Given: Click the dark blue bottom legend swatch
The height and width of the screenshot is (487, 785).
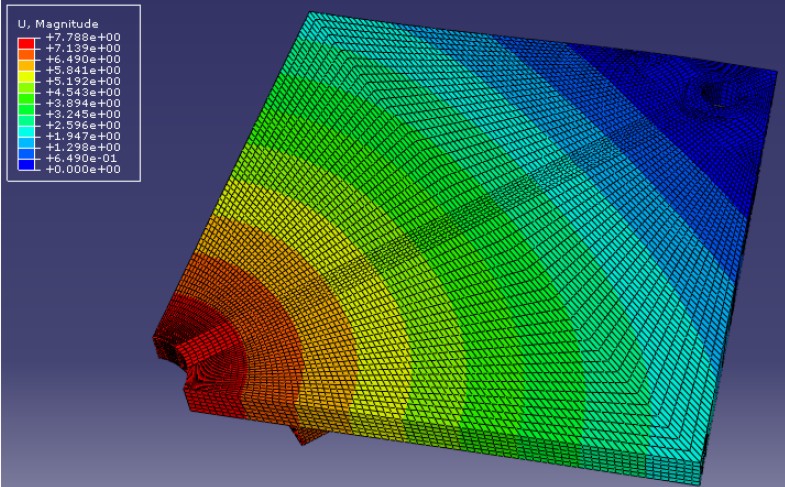Looking at the screenshot, I should 26,164.
